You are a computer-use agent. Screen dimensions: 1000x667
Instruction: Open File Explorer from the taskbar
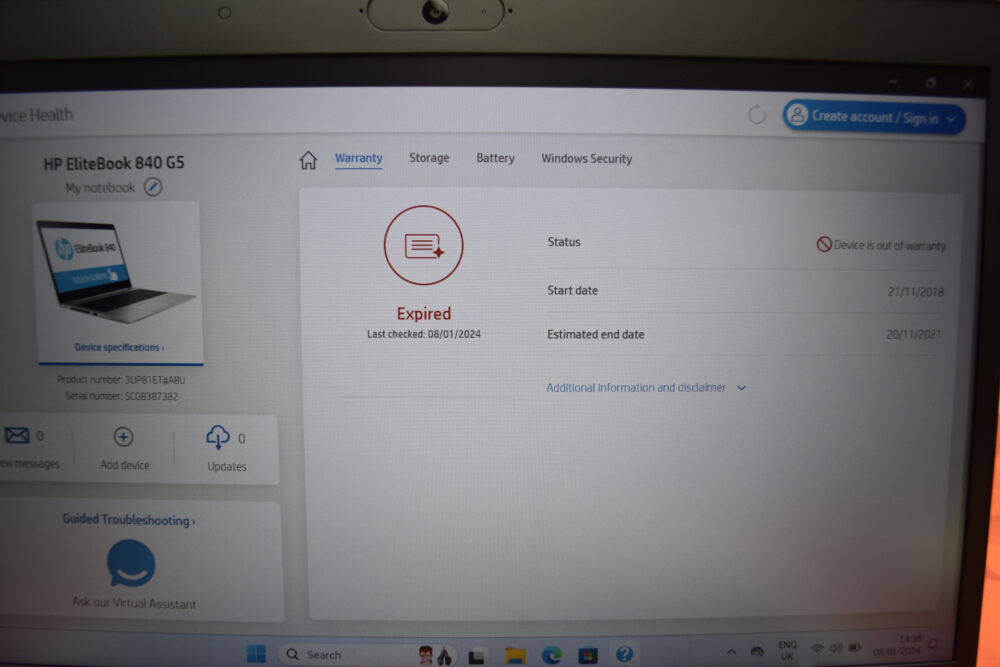(515, 656)
